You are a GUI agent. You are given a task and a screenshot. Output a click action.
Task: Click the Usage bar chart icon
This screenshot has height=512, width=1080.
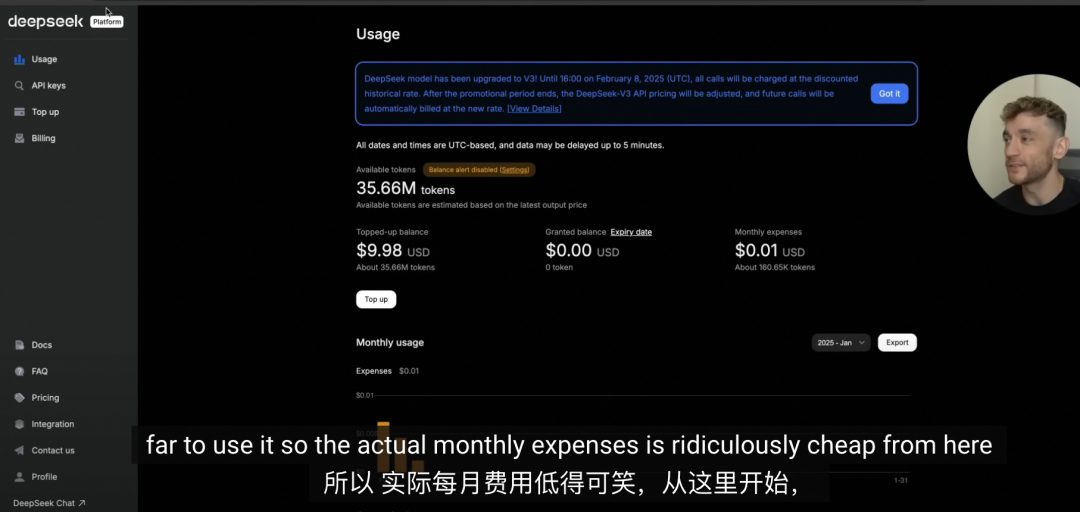[19, 59]
